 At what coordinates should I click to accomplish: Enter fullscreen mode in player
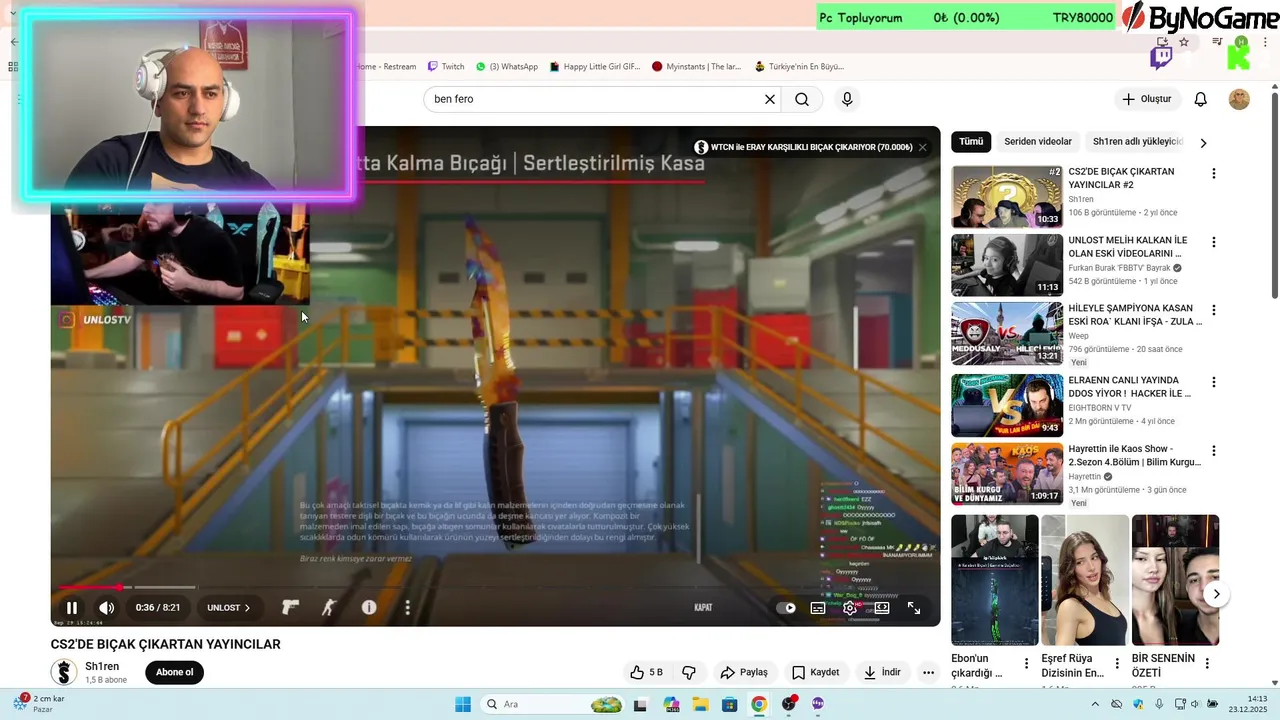[914, 607]
